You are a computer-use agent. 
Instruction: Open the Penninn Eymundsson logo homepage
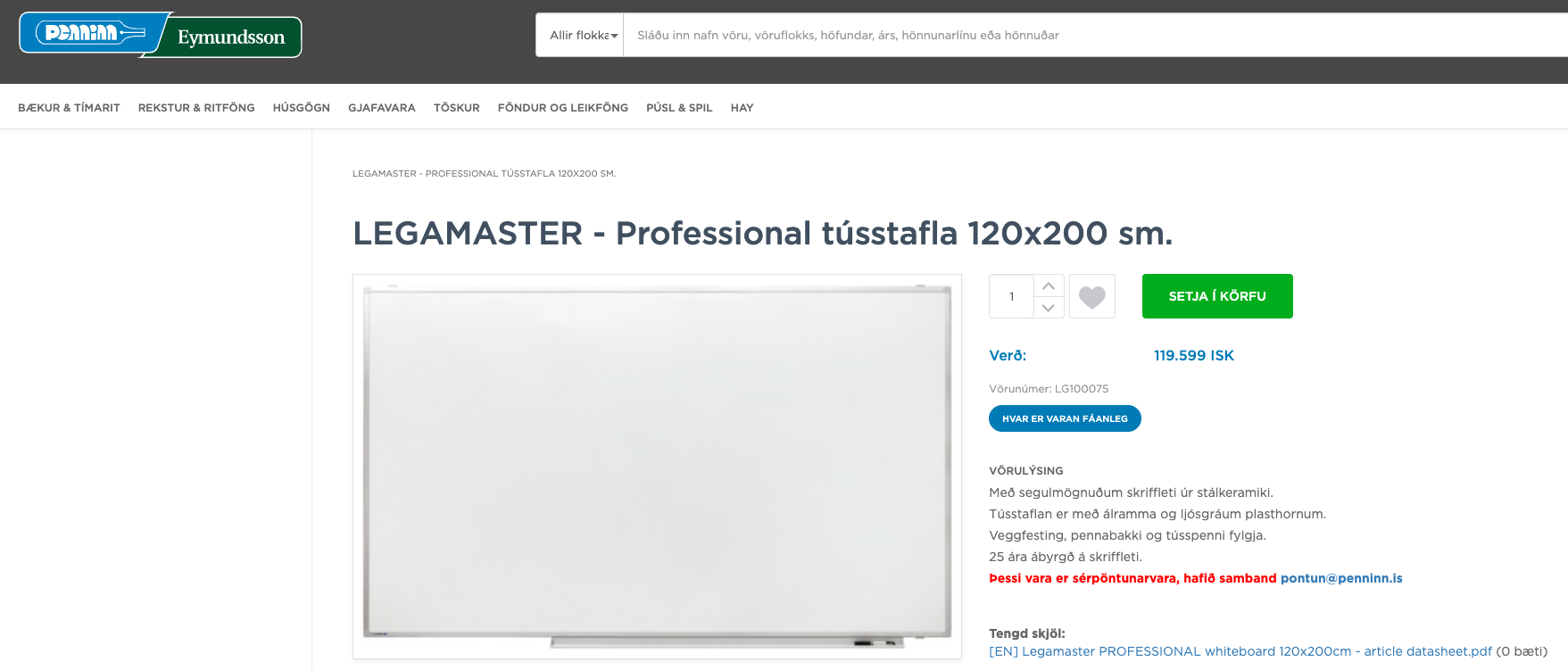pos(161,35)
